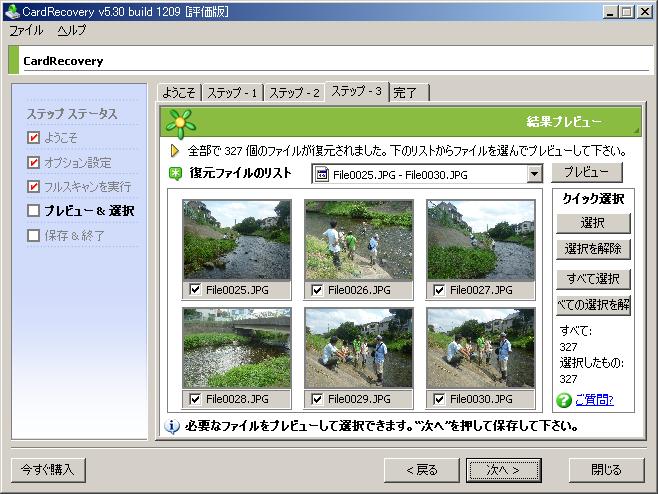Image resolution: width=658 pixels, height=494 pixels.
Task: Click the フルスキャンを実行 step status checkbox
Action: (33, 186)
